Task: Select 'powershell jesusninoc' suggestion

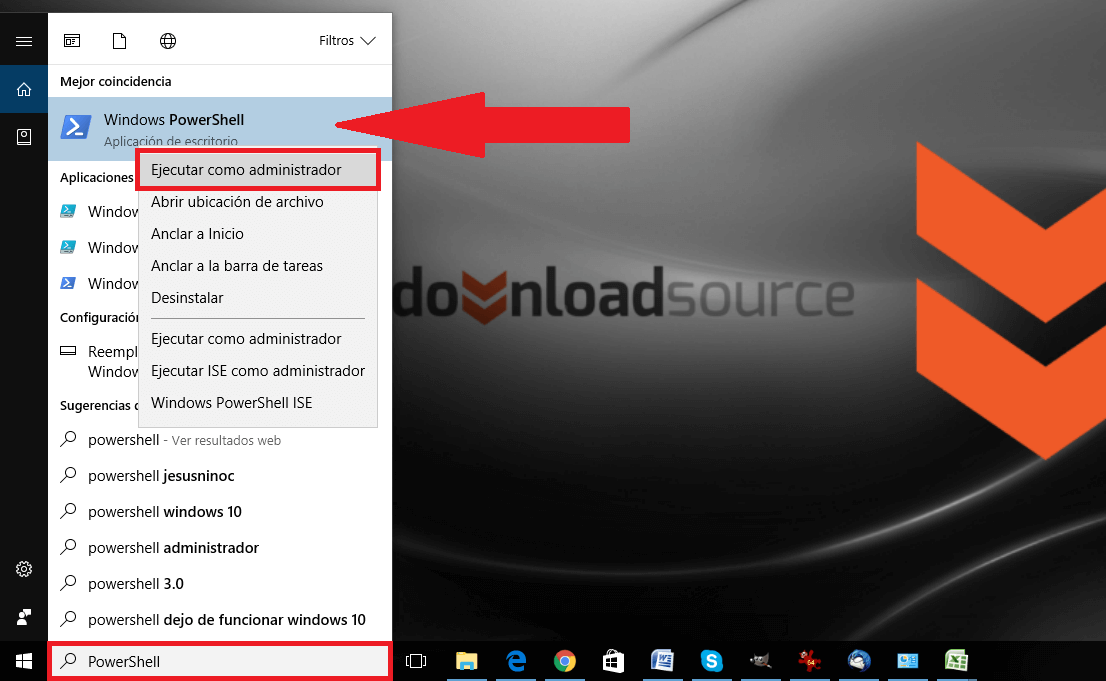Action: pyautogui.click(x=220, y=476)
